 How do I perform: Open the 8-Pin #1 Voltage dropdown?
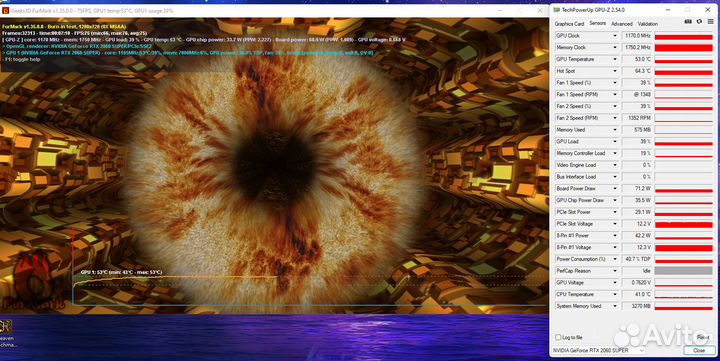click(x=615, y=247)
